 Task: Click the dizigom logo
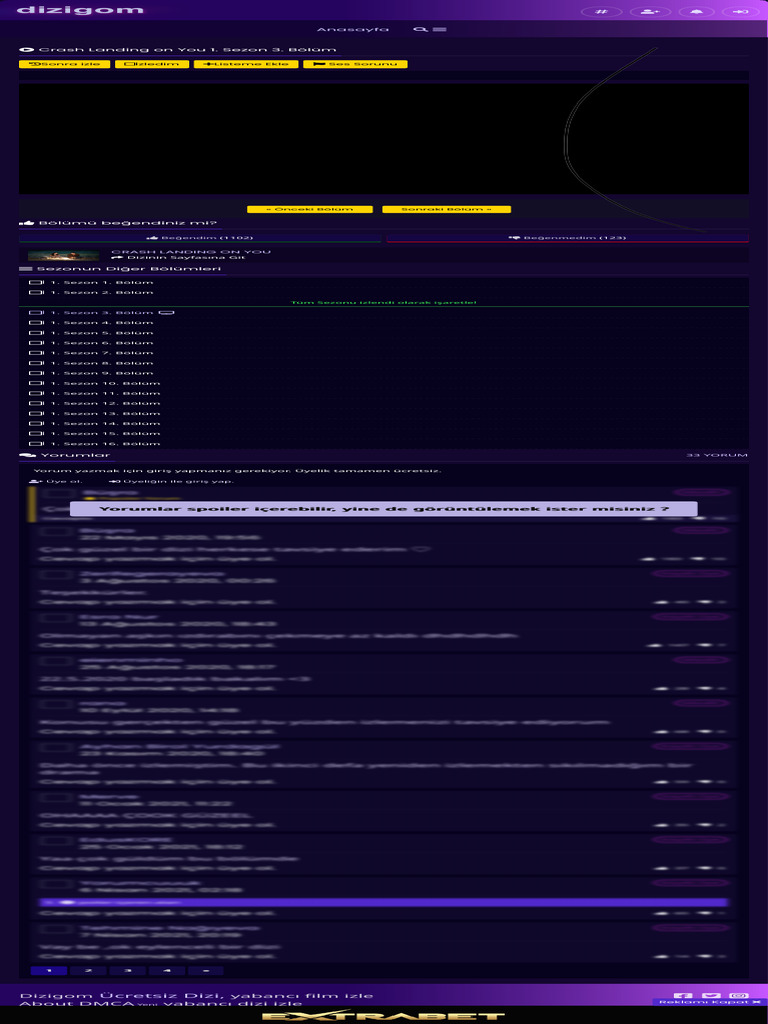click(x=80, y=10)
